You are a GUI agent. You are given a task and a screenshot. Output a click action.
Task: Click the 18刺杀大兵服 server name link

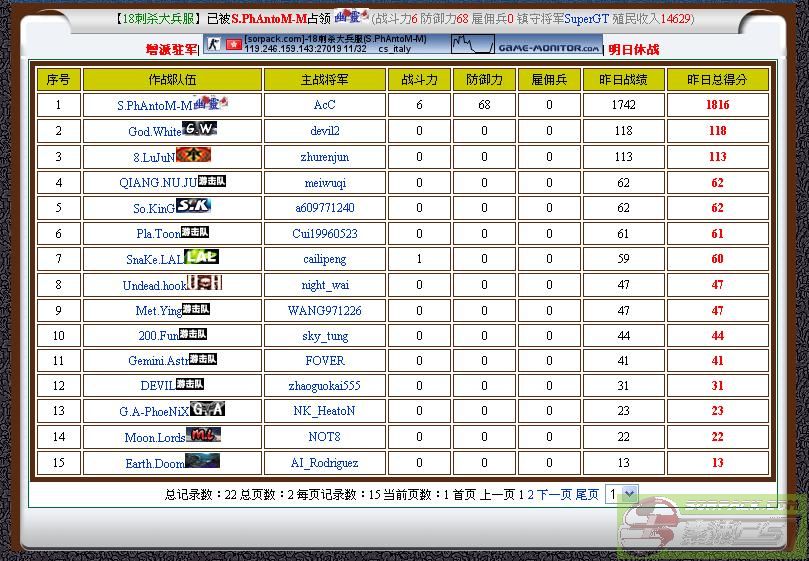coord(158,19)
